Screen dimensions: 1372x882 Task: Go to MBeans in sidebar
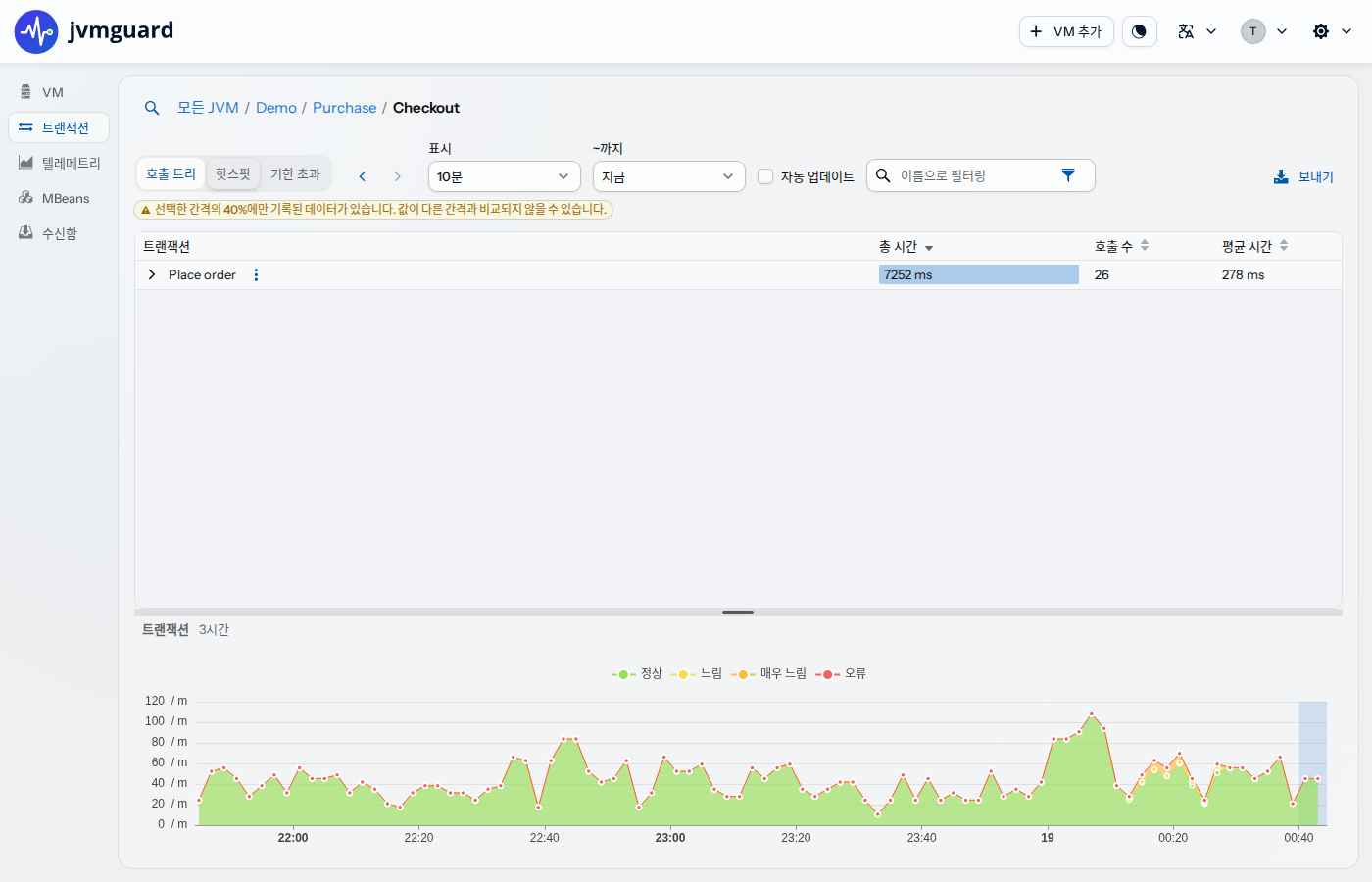59,198
